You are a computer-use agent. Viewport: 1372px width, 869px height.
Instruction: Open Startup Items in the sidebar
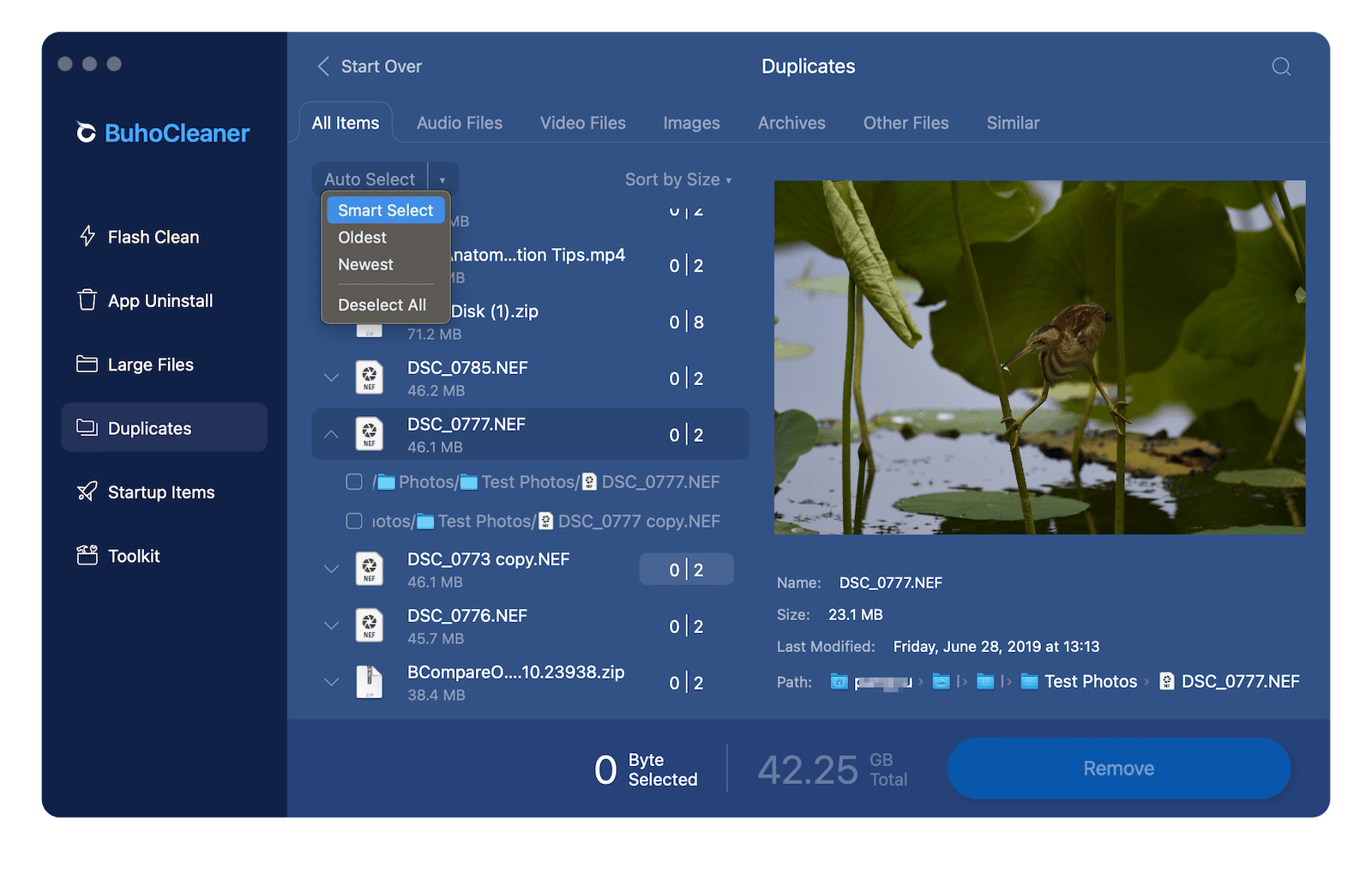pos(164,492)
